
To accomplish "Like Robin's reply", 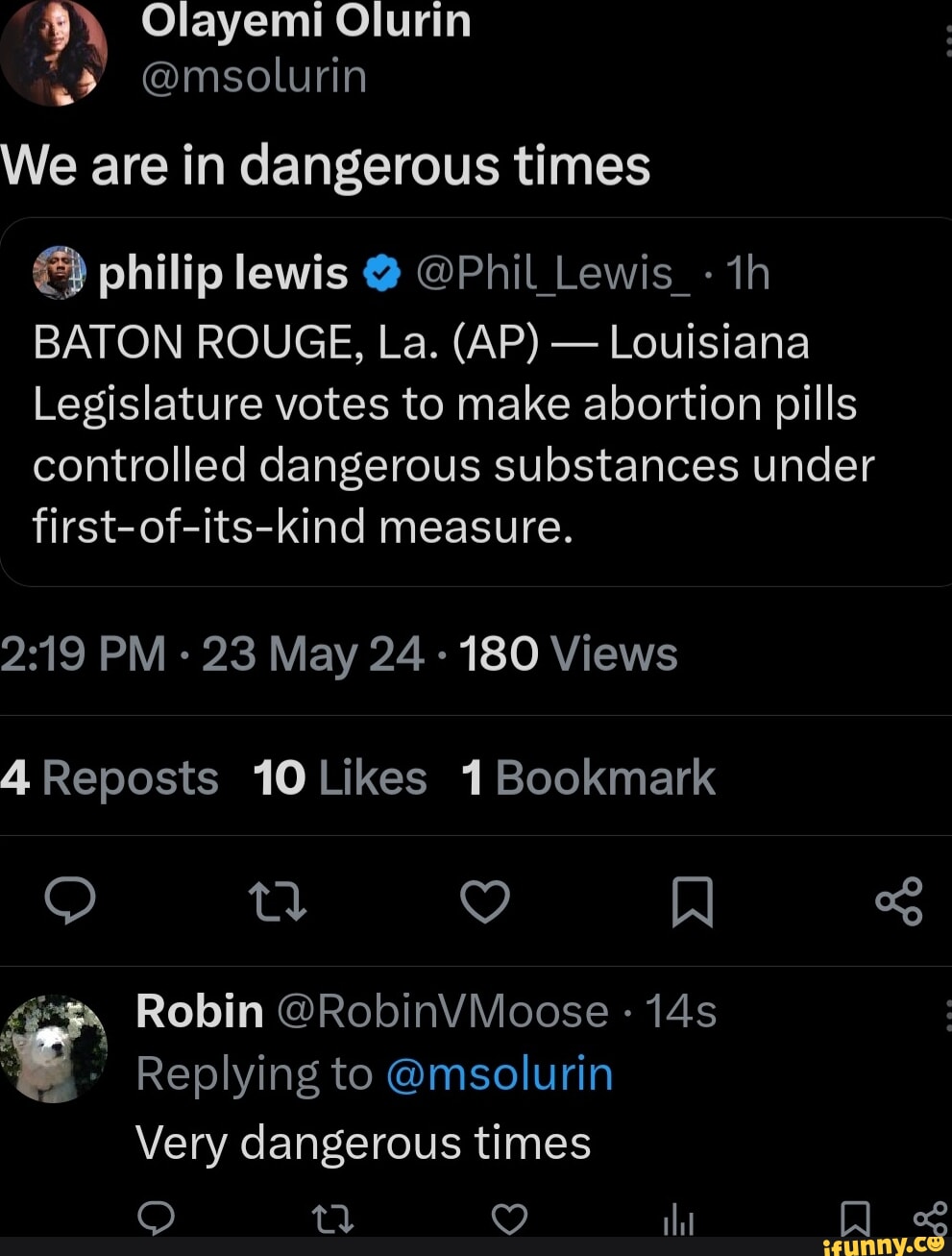I will 509,1219.
